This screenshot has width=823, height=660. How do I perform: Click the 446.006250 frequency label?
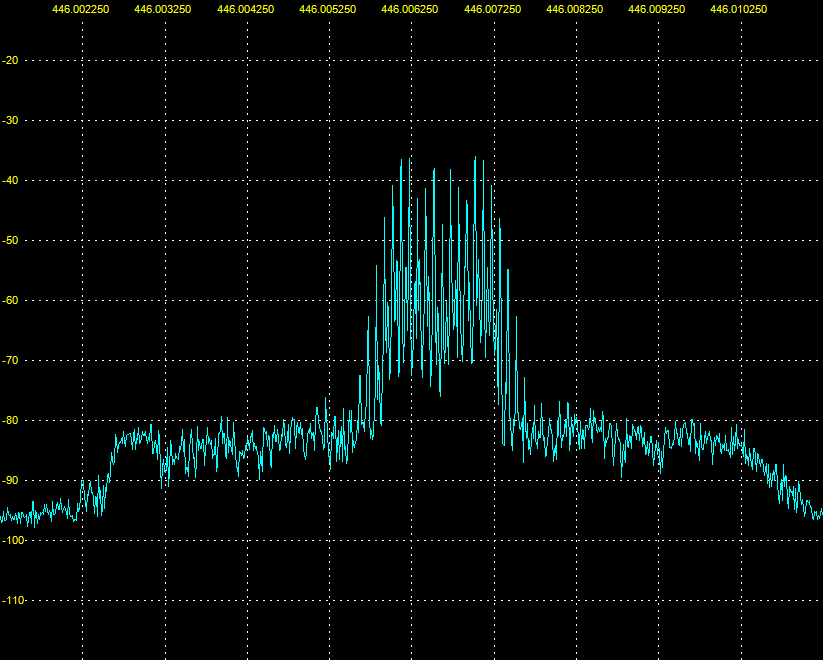pyautogui.click(x=410, y=9)
